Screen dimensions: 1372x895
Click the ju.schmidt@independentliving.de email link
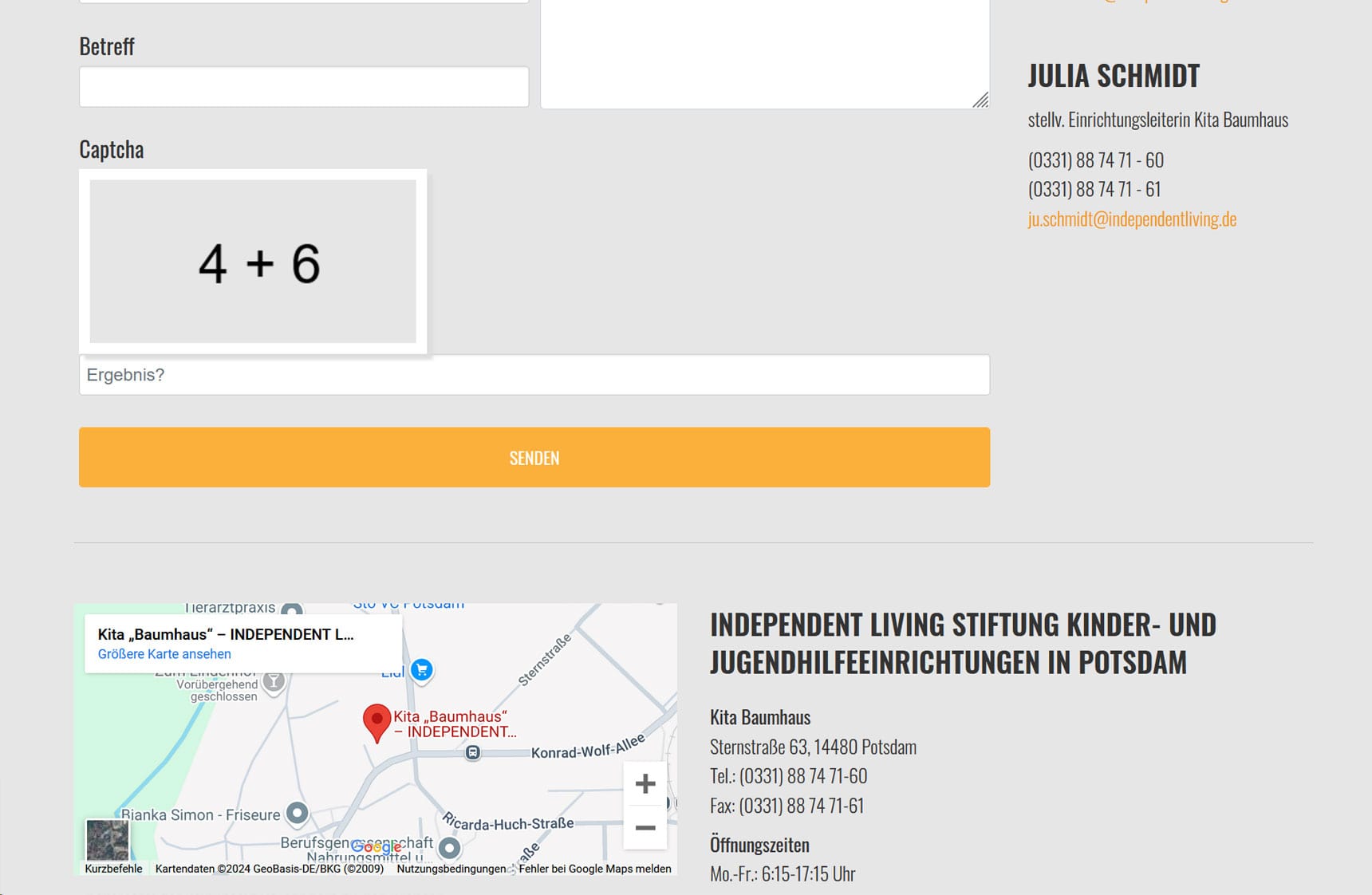(x=1132, y=219)
